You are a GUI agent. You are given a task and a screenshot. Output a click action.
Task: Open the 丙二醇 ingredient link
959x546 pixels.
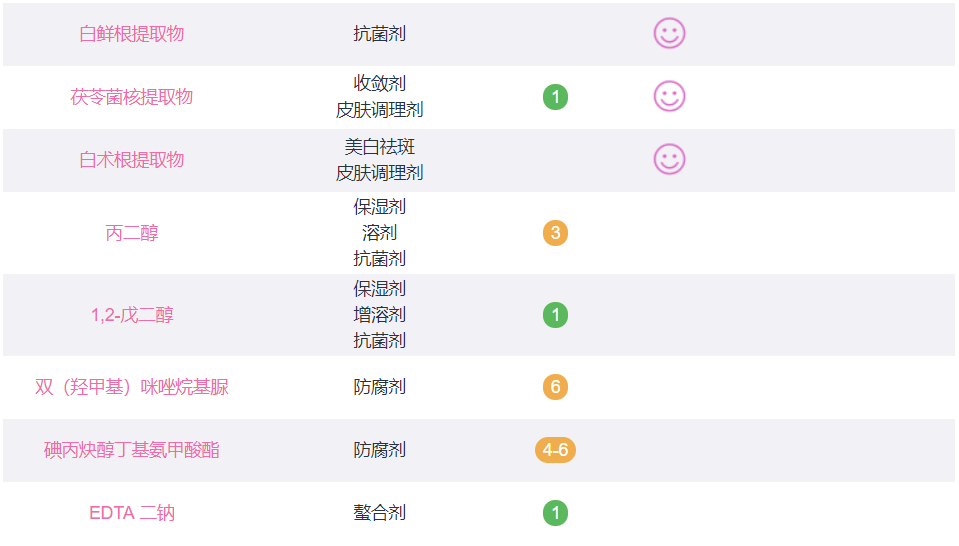(x=131, y=233)
